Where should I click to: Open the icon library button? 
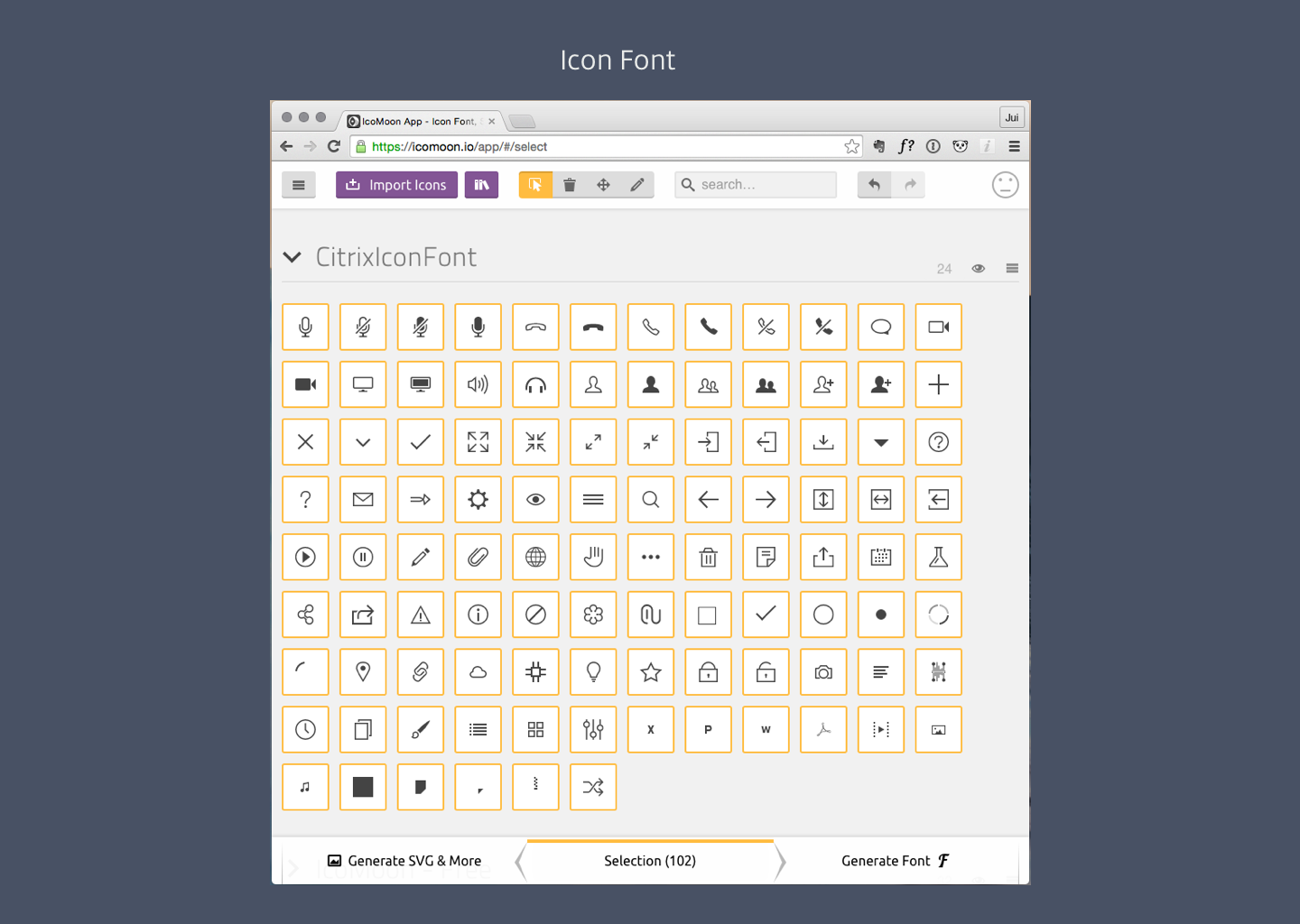pyautogui.click(x=481, y=185)
